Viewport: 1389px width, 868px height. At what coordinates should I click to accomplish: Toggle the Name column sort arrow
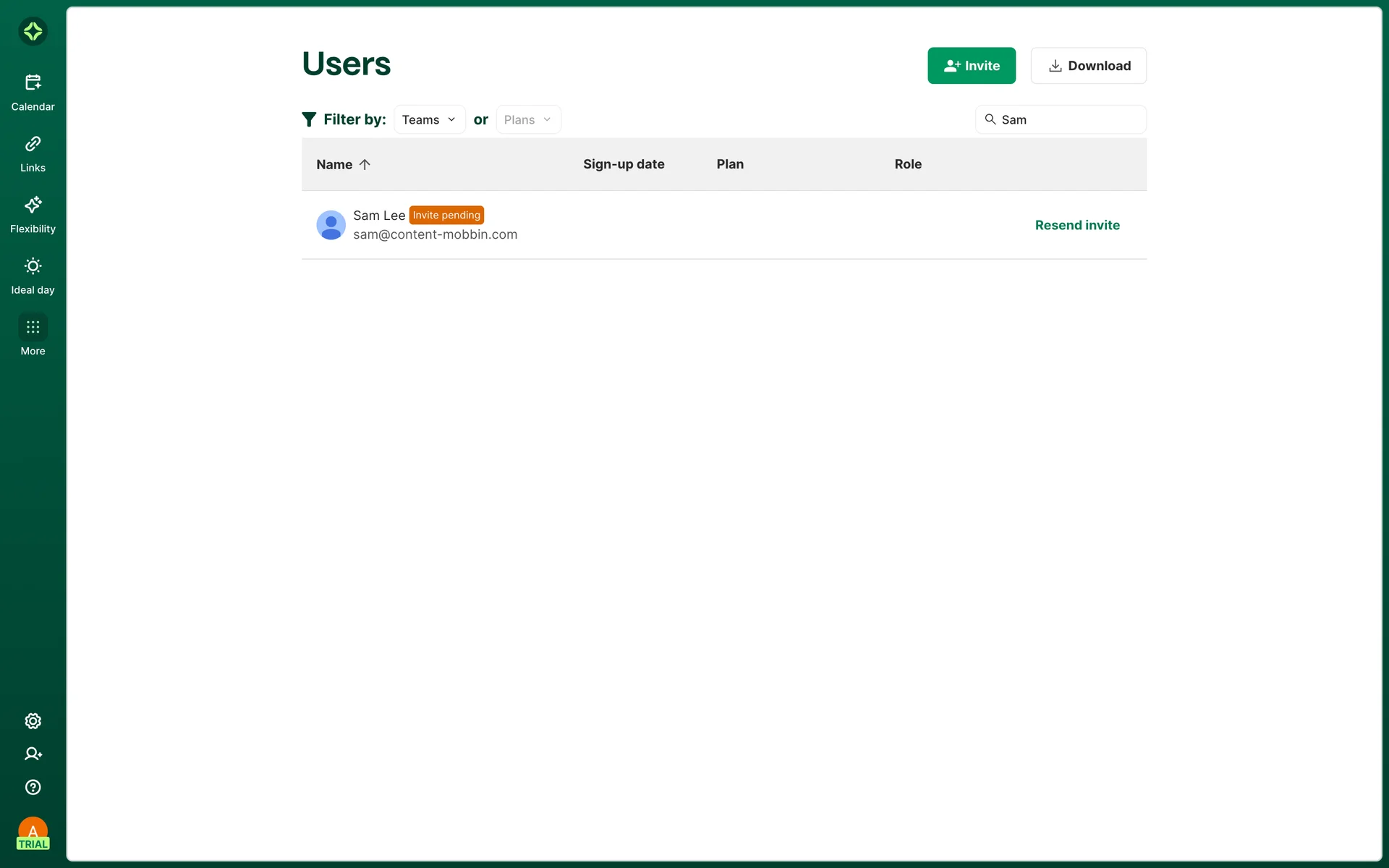click(x=365, y=164)
